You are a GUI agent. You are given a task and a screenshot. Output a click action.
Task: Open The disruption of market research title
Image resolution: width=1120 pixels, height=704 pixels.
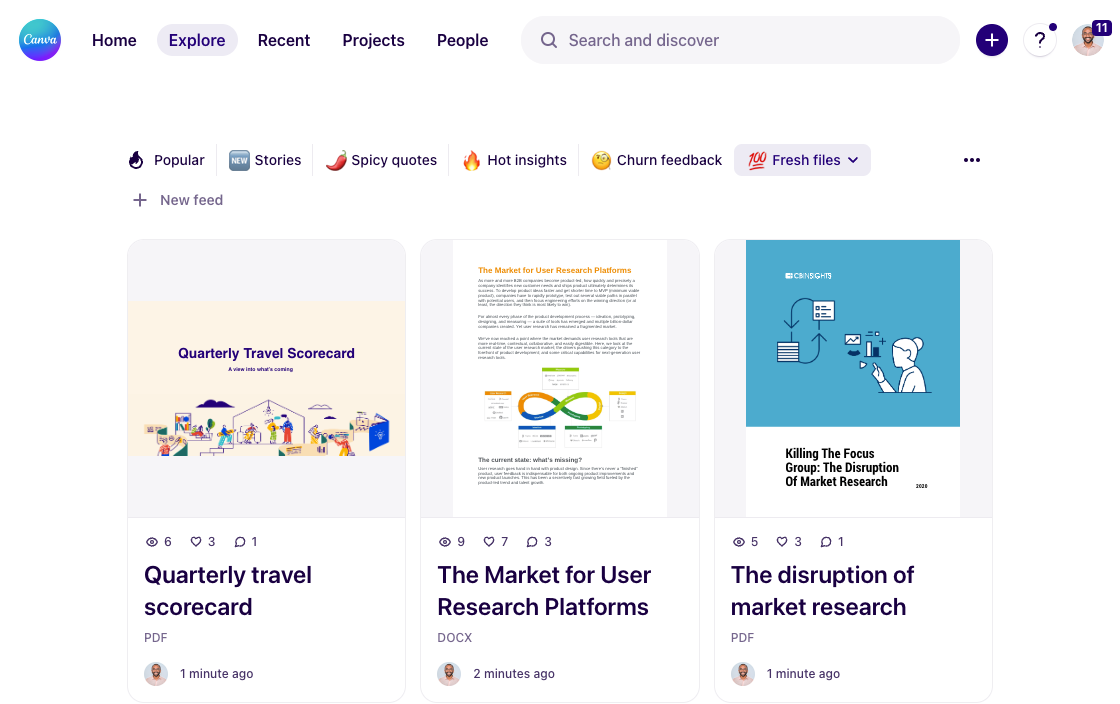coord(822,590)
